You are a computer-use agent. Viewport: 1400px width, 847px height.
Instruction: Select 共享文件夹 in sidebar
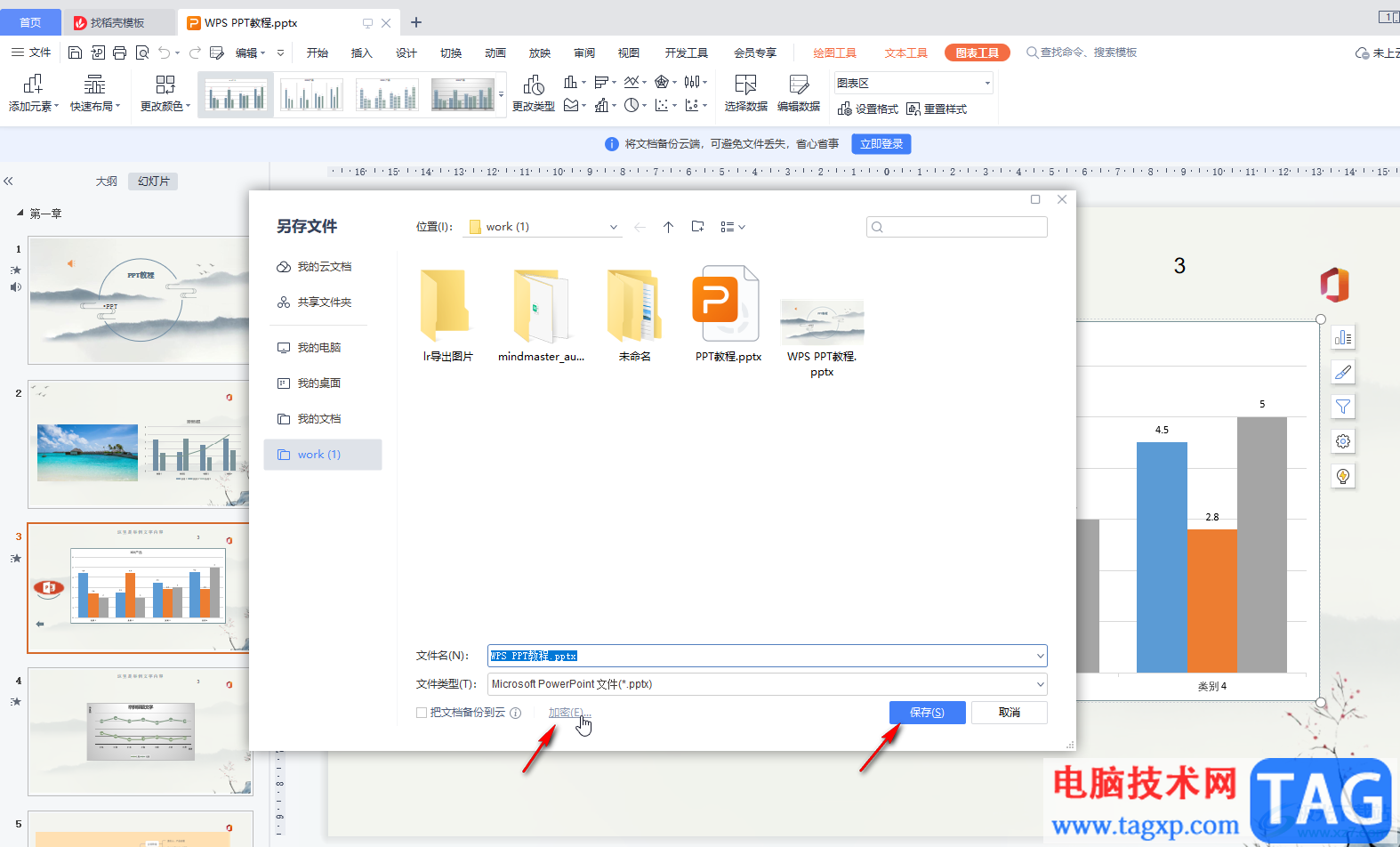(x=324, y=302)
